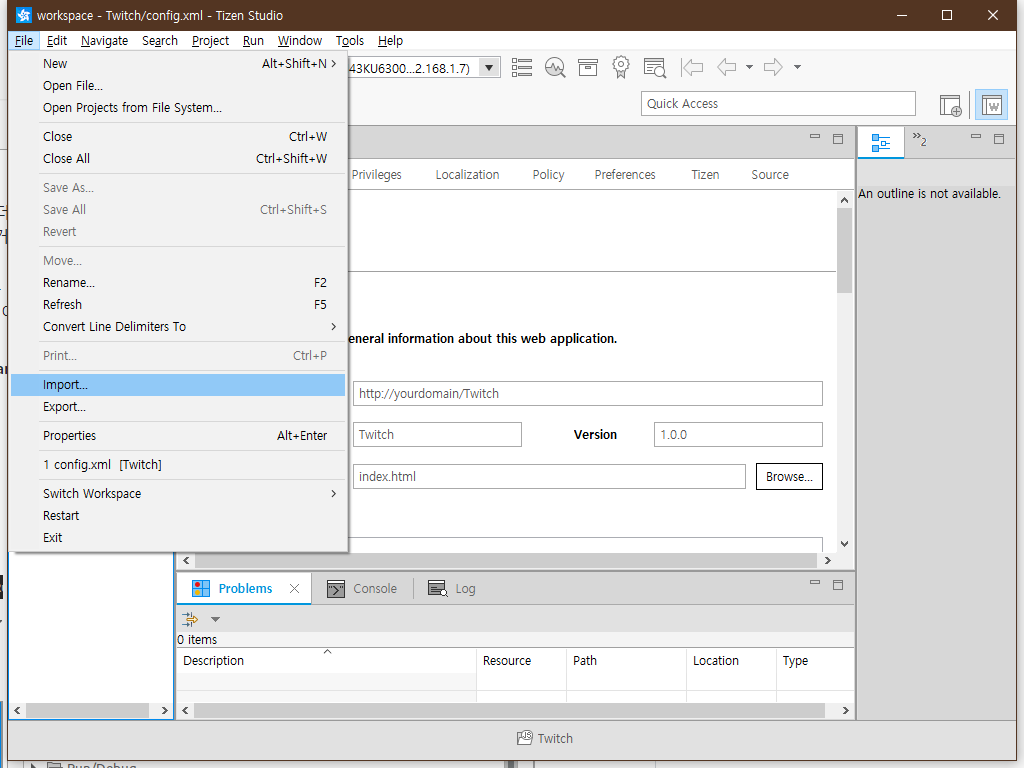Open the Navigate menu
Screen dimensions: 1024x768
104,40
